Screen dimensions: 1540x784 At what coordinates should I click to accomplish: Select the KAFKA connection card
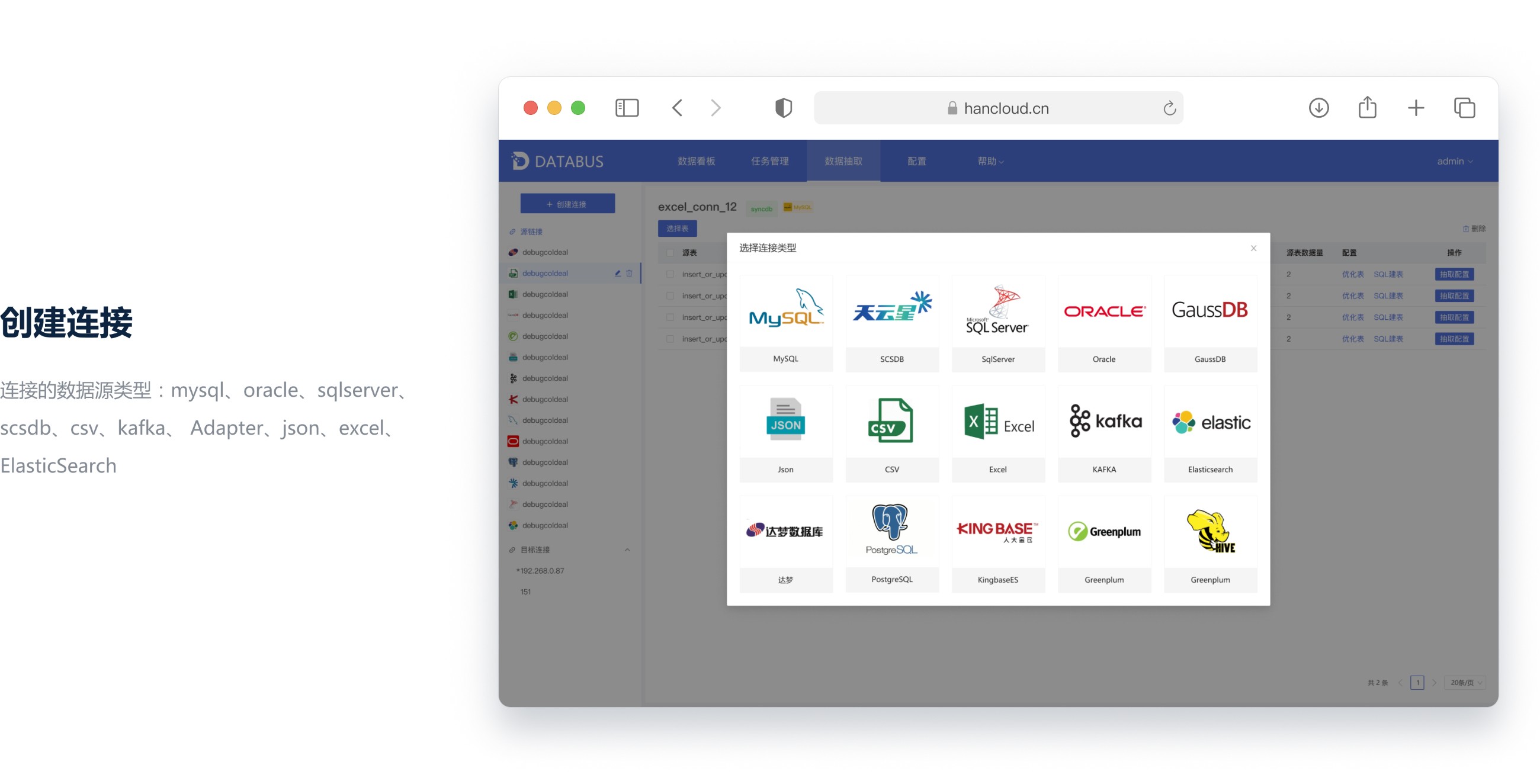click(x=1103, y=434)
